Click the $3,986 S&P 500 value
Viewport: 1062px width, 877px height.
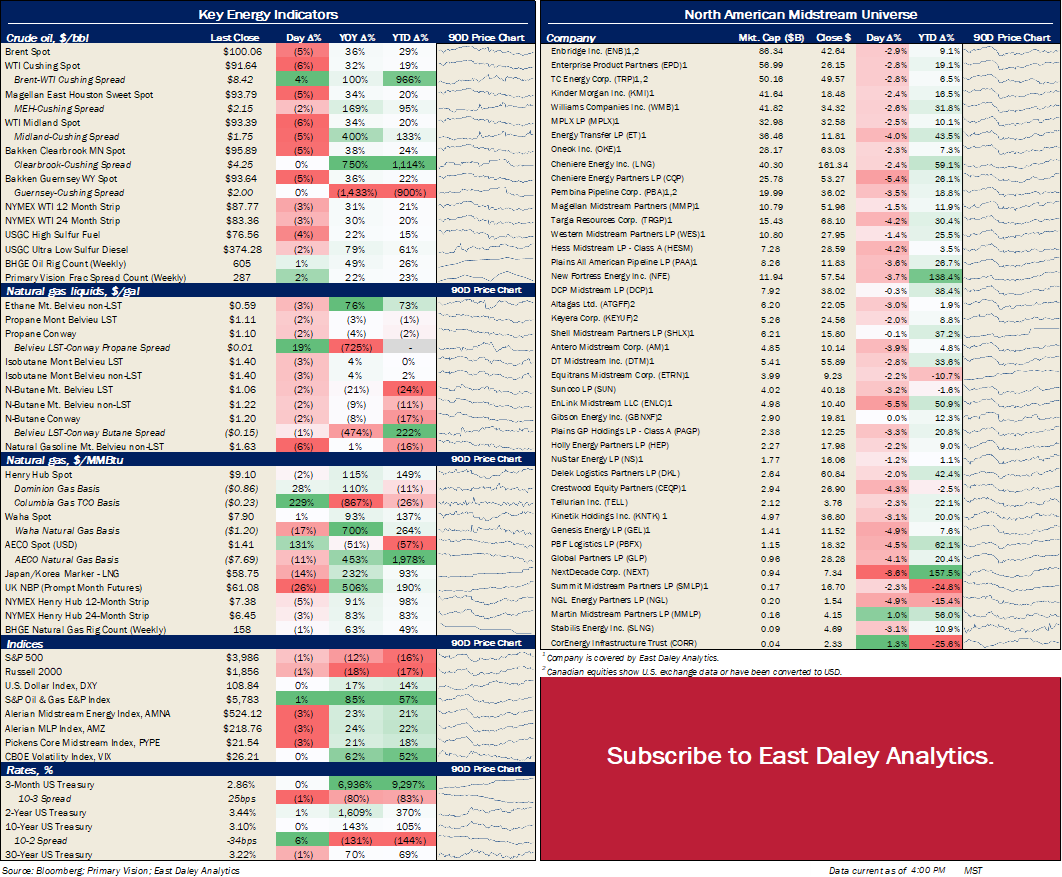(242, 658)
